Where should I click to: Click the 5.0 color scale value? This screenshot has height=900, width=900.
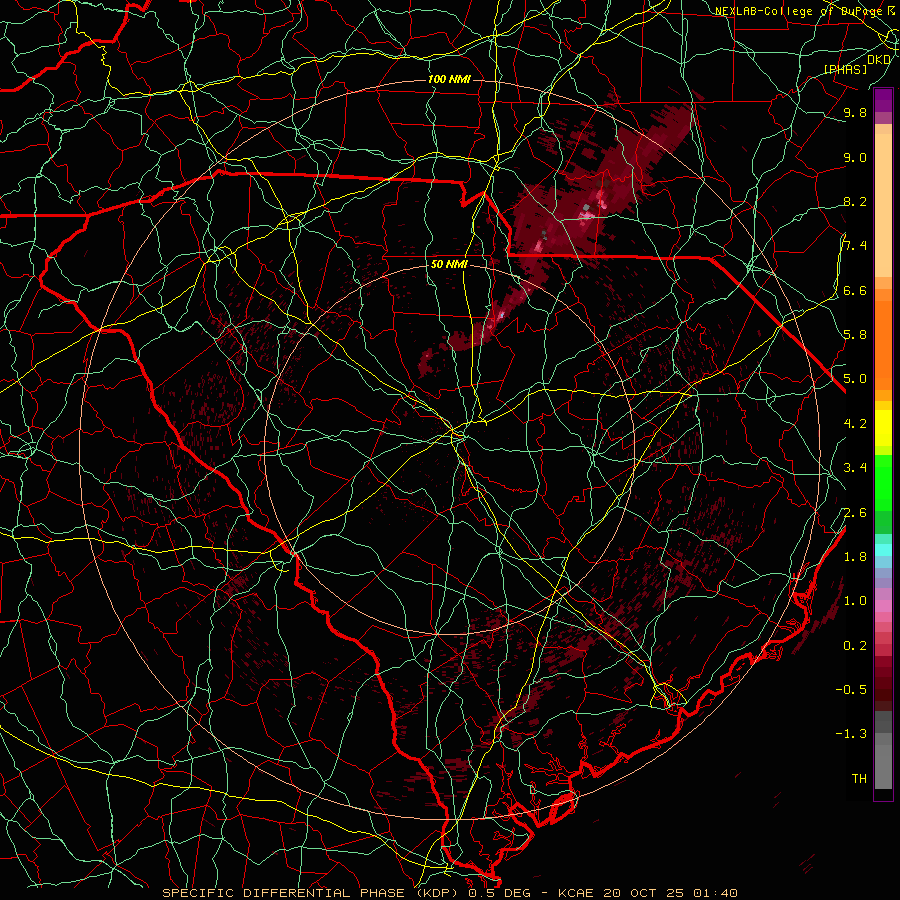pos(855,379)
